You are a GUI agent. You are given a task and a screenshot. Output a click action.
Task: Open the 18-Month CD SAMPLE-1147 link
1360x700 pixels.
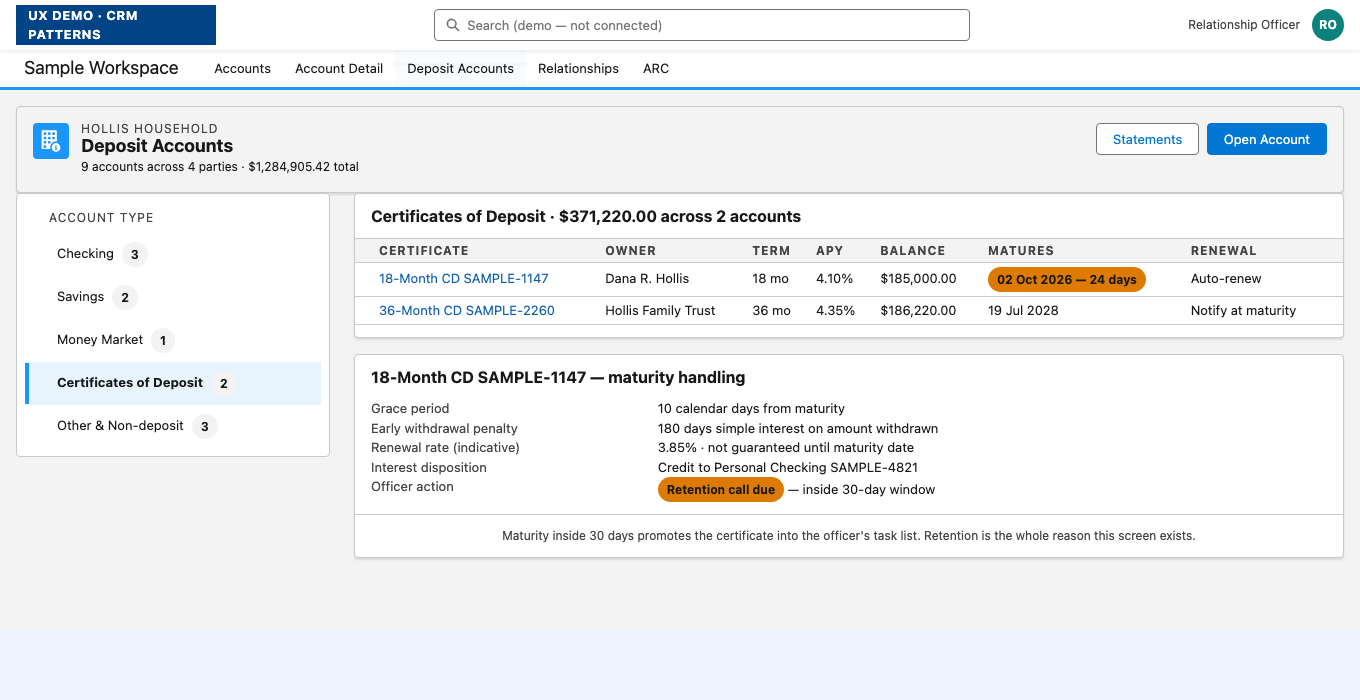pos(464,279)
